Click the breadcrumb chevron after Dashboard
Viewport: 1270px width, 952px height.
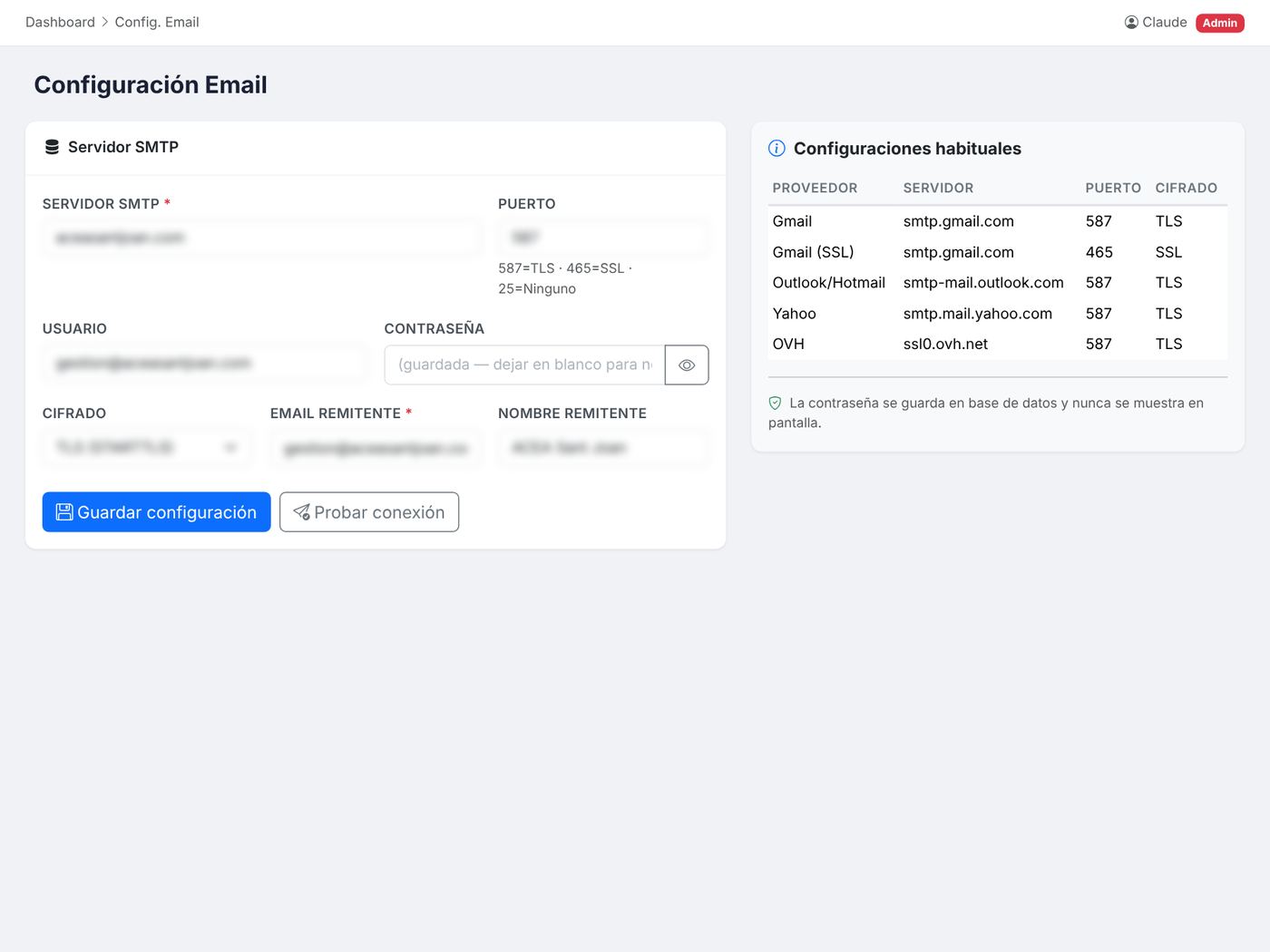point(105,23)
